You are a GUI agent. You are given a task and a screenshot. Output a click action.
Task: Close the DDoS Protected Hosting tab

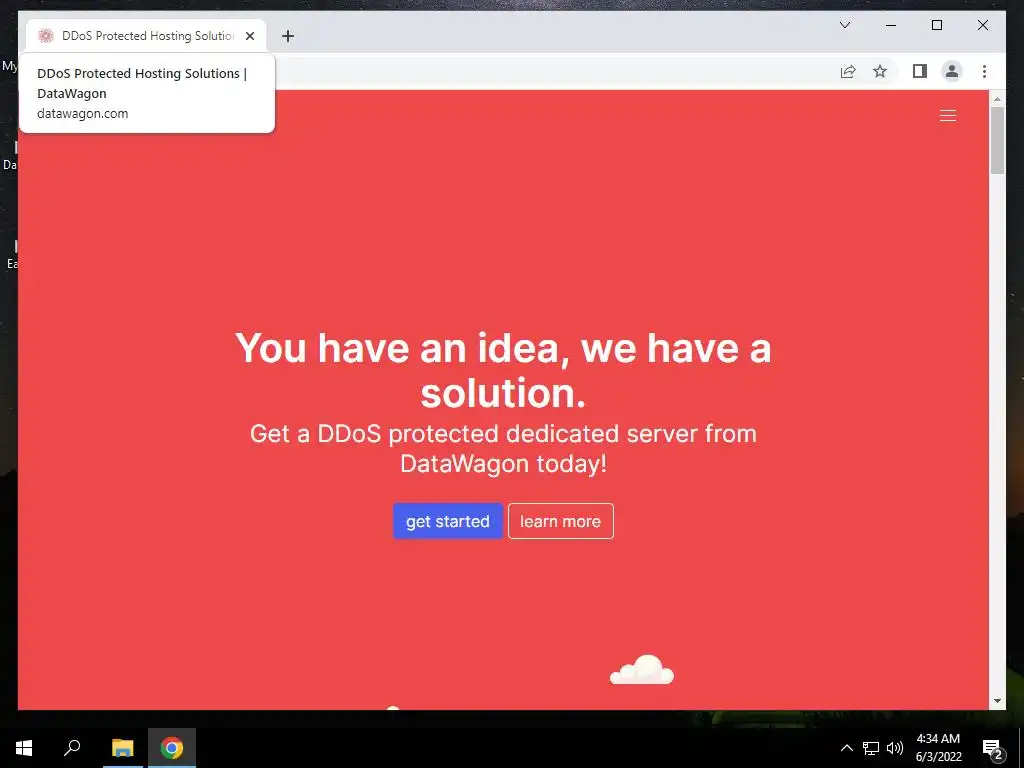[x=249, y=36]
